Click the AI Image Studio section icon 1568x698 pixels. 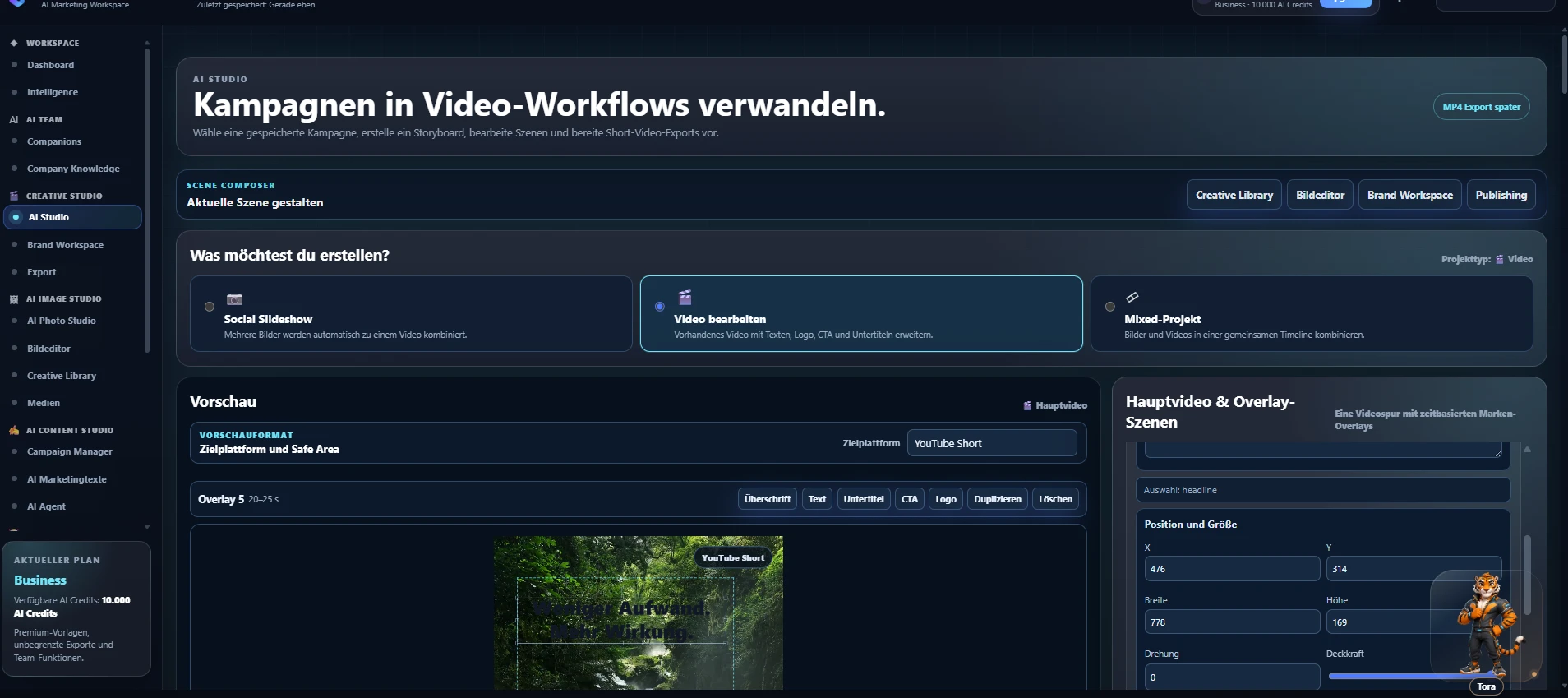coord(14,299)
